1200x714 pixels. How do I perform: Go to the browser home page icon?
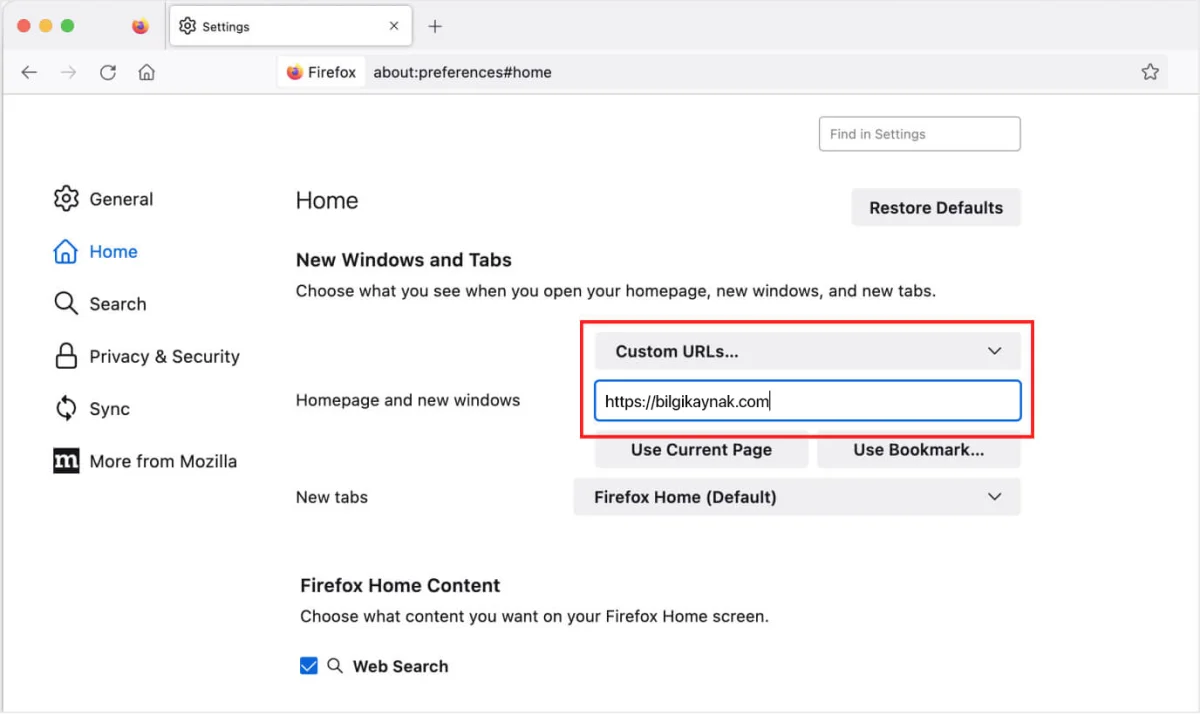(147, 72)
